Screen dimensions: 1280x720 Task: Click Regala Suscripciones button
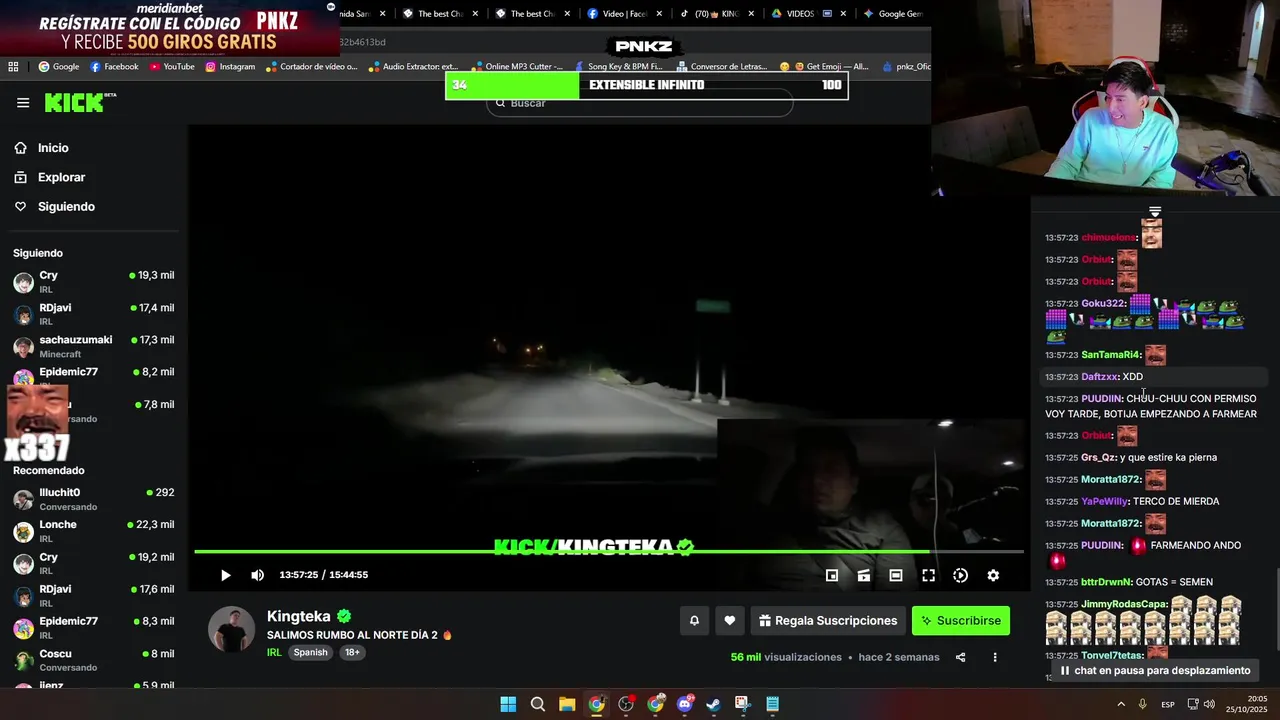[x=828, y=621]
